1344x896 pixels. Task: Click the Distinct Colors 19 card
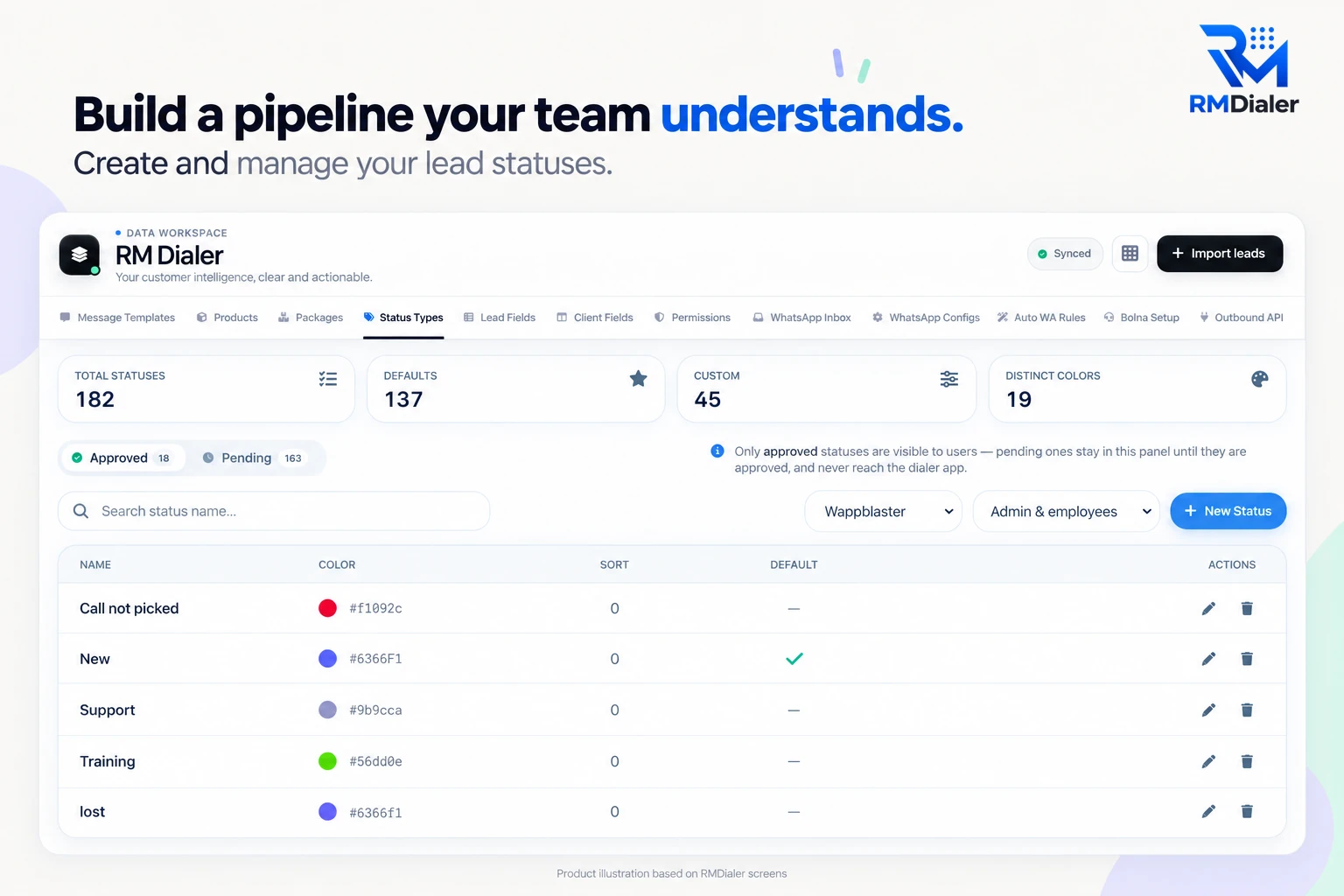pyautogui.click(x=1137, y=388)
